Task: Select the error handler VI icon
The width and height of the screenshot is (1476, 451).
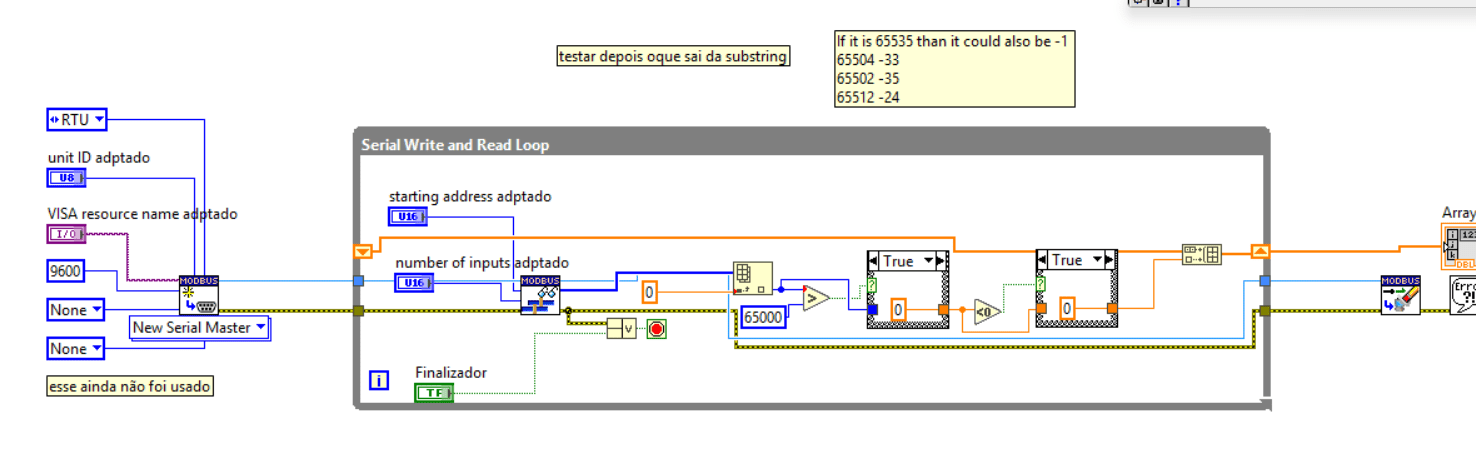Action: pos(1463,296)
